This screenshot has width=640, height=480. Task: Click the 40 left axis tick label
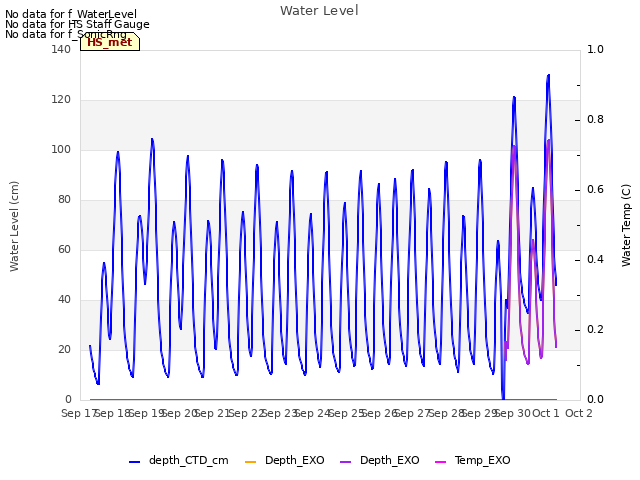pyautogui.click(x=64, y=300)
